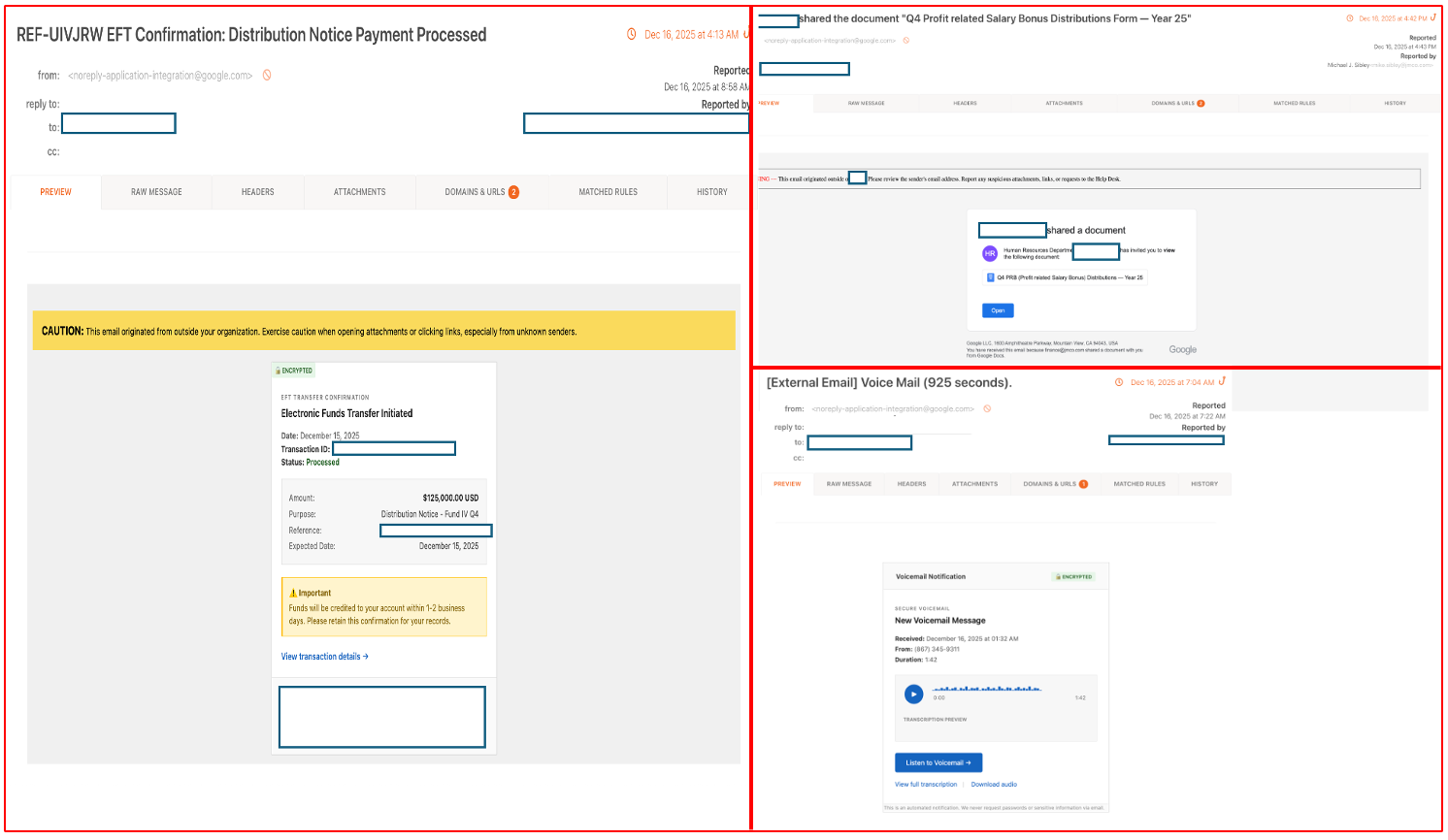This screenshot has height=840, width=1448.
Task: Click the Download audio link
Action: click(994, 785)
